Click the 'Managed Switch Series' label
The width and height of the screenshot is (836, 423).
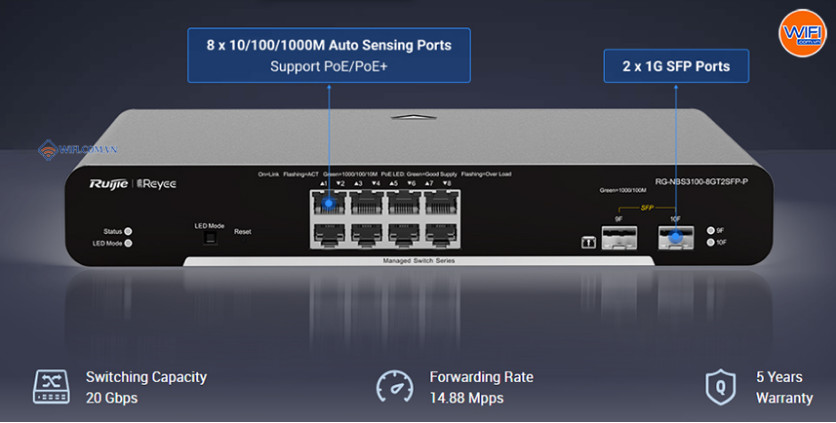point(419,261)
